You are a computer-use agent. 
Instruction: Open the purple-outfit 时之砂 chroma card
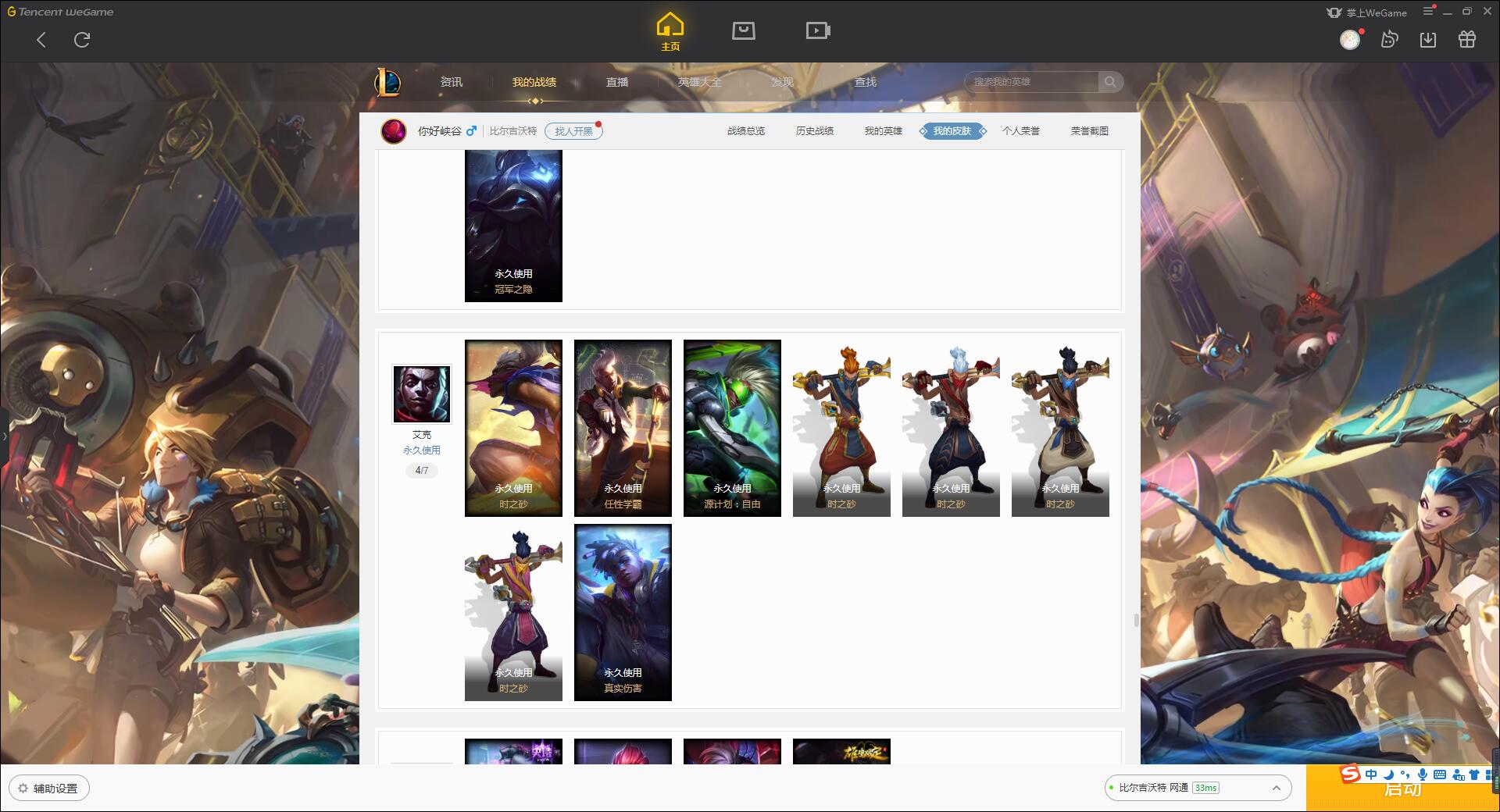pos(513,612)
